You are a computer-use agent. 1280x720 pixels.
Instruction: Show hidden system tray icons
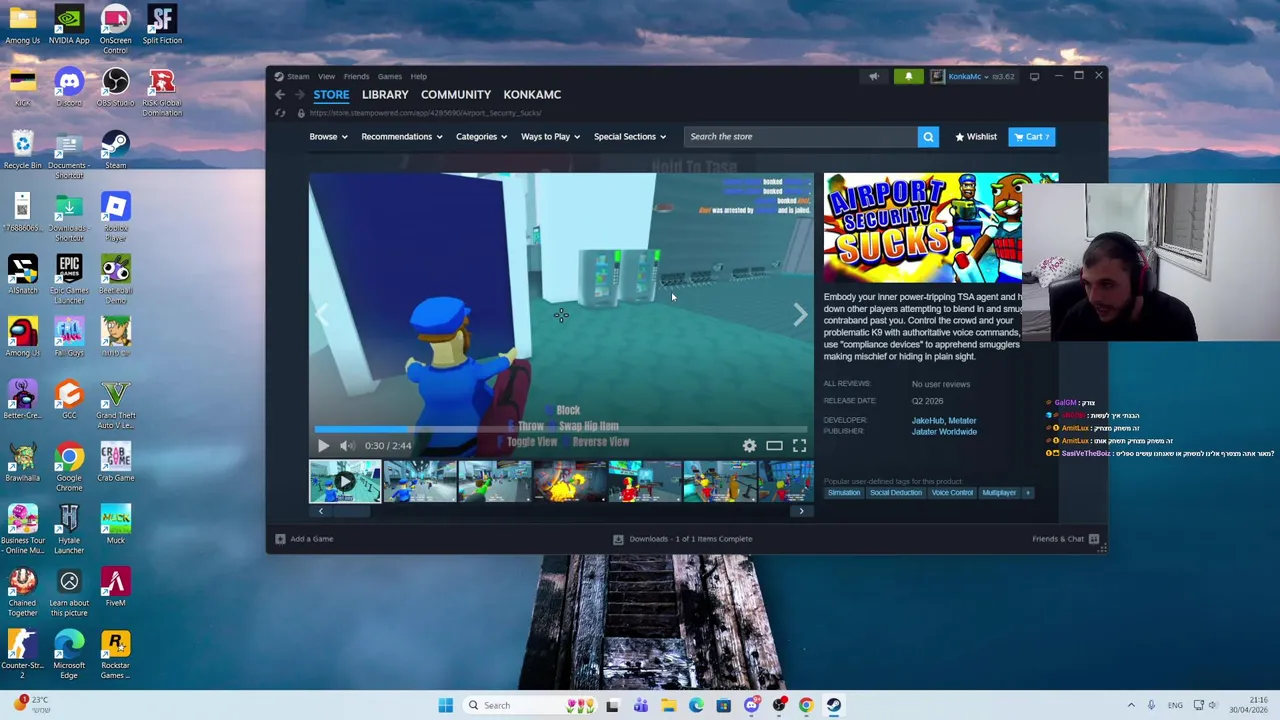coord(1131,705)
